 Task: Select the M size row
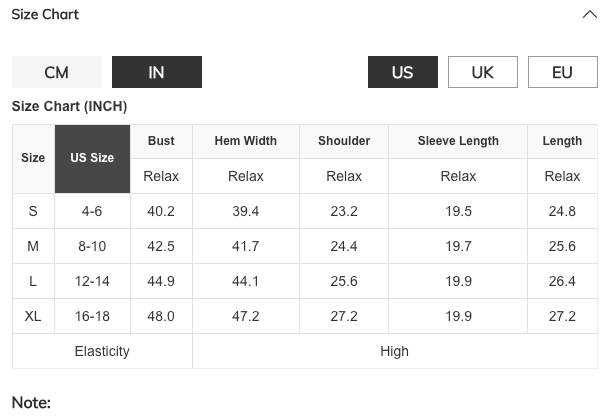coord(33,246)
